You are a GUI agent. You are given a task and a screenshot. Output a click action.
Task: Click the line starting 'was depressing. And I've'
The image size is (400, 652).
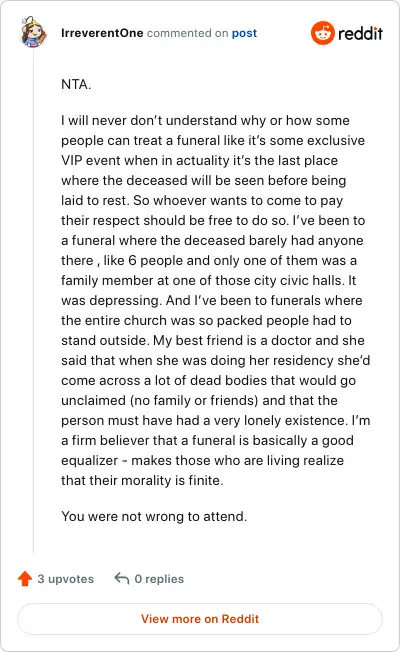212,301
